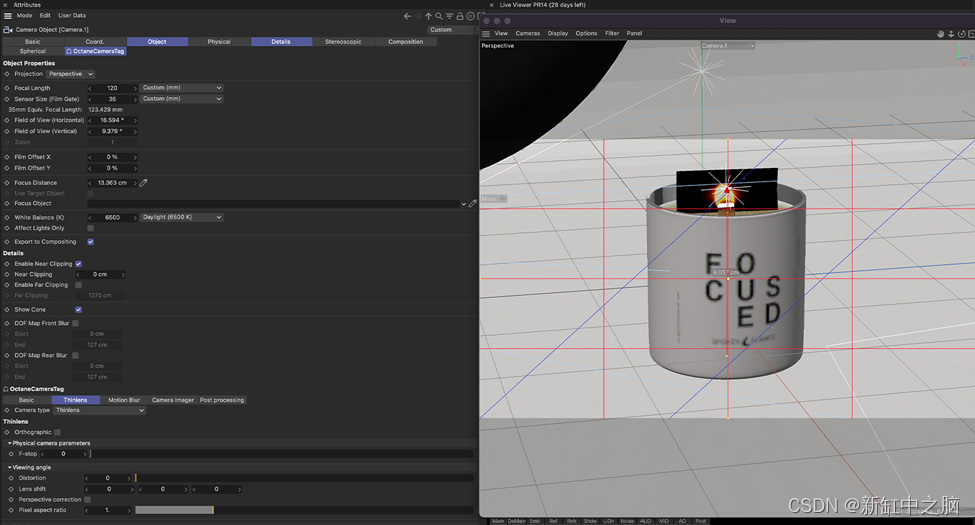The height and width of the screenshot is (525, 975).
Task: Click the back arrow in Attributes toolbar
Action: click(407, 16)
